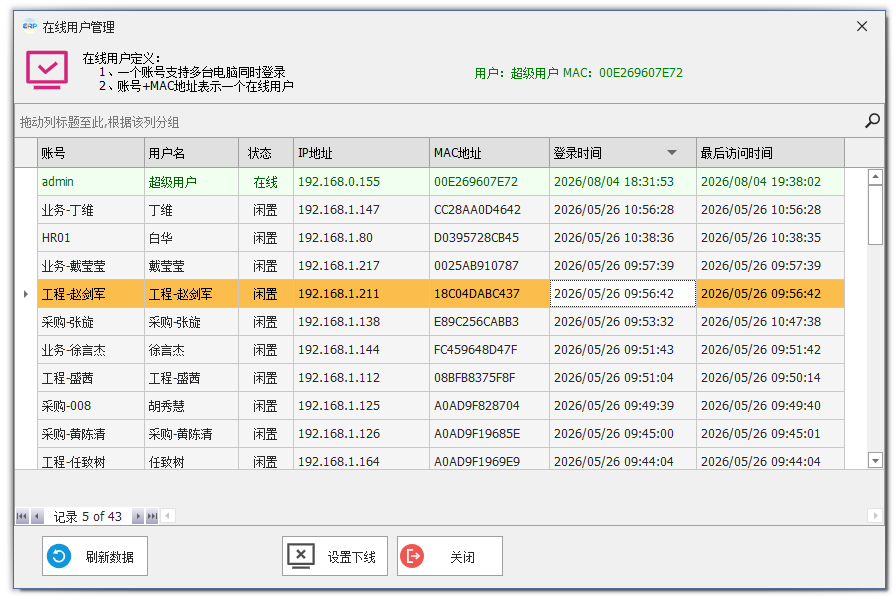896x596 pixels.
Task: Select account 工程-任致树
Action: 91,459
